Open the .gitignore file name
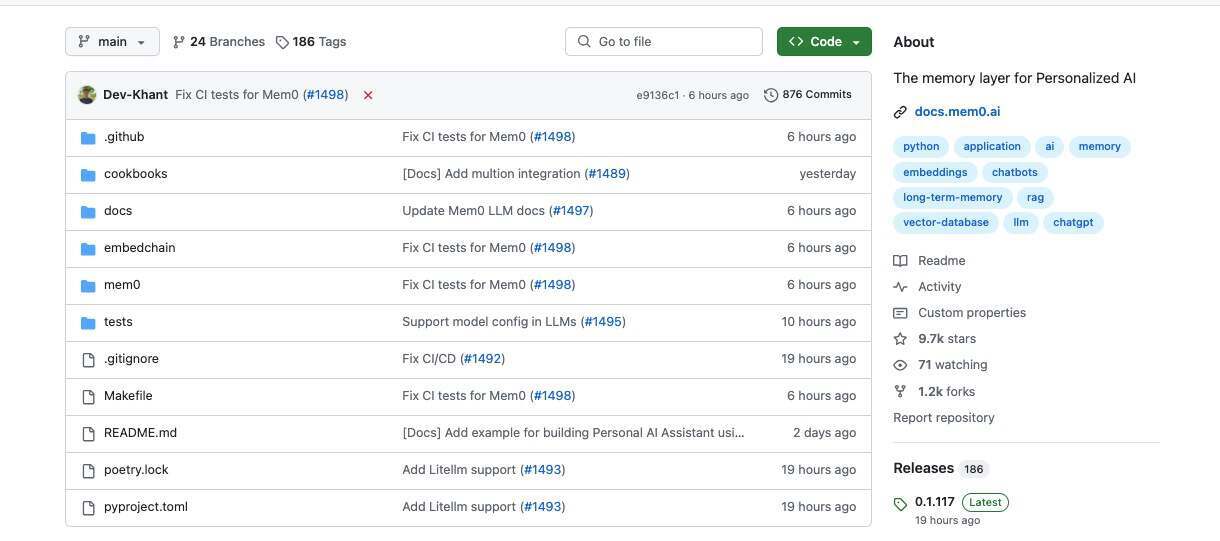 131,359
